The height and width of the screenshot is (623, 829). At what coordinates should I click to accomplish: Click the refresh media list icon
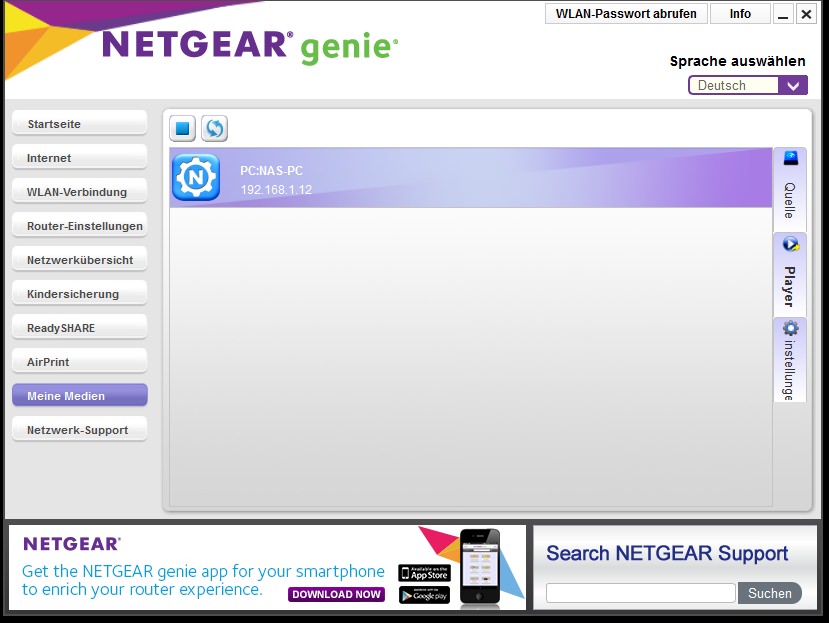click(x=214, y=129)
